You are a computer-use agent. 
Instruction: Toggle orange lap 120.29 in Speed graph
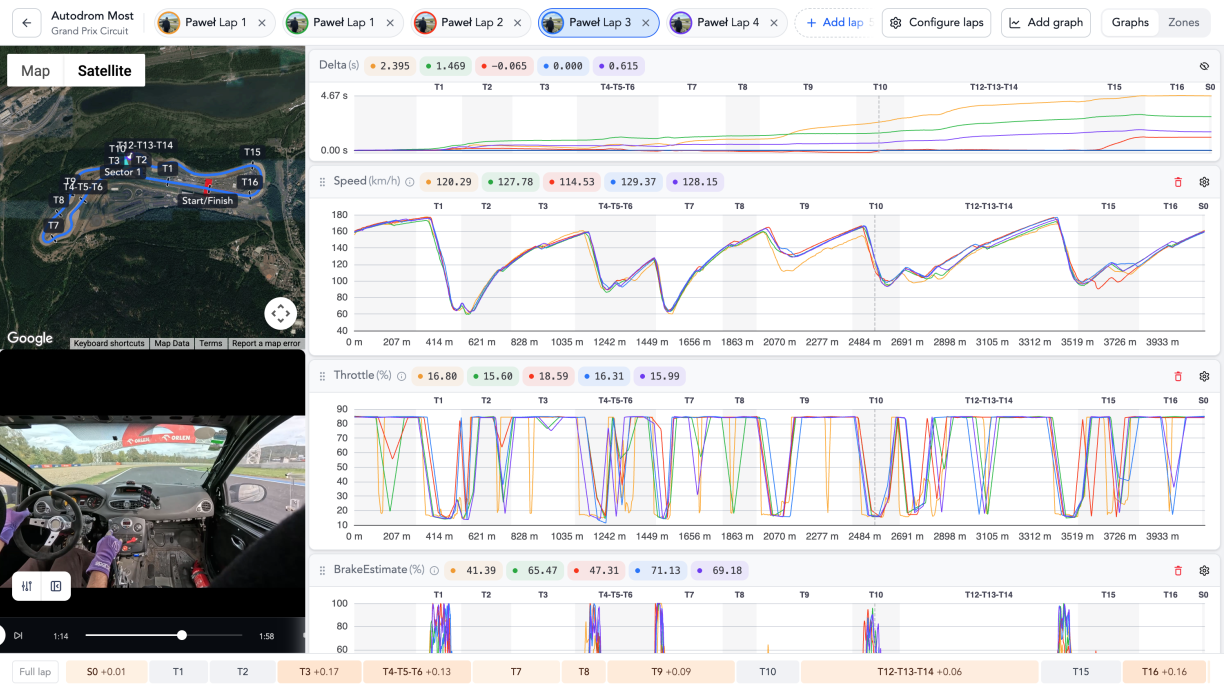449,182
